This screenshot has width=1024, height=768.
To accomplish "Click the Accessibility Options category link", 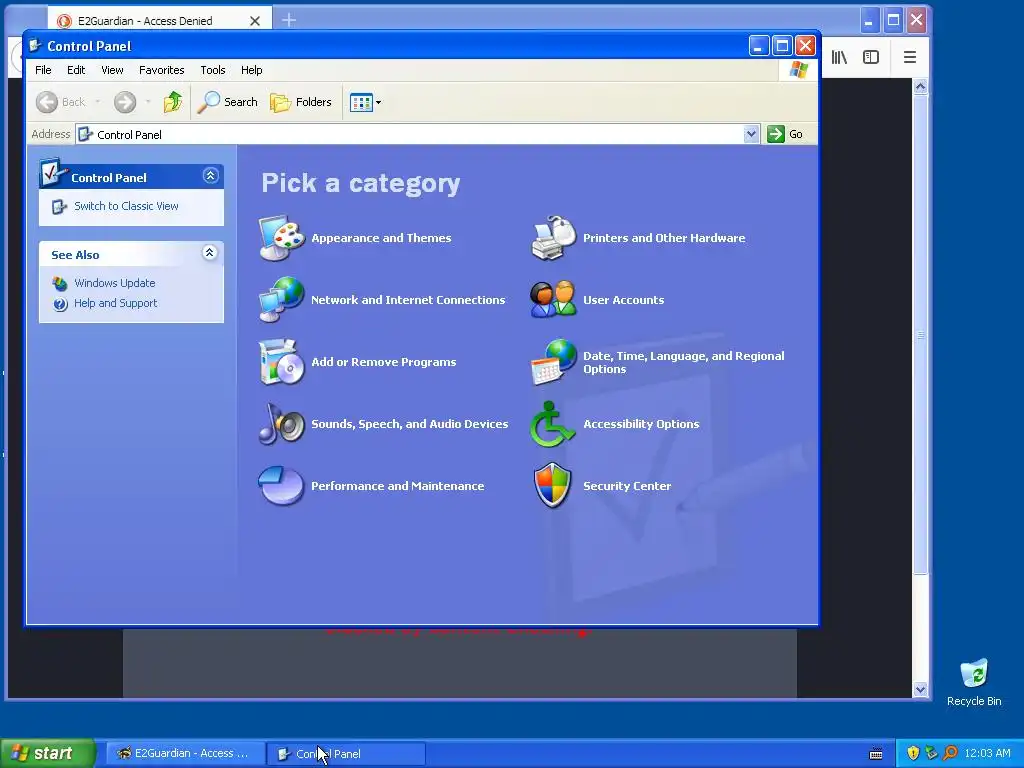I will [641, 424].
